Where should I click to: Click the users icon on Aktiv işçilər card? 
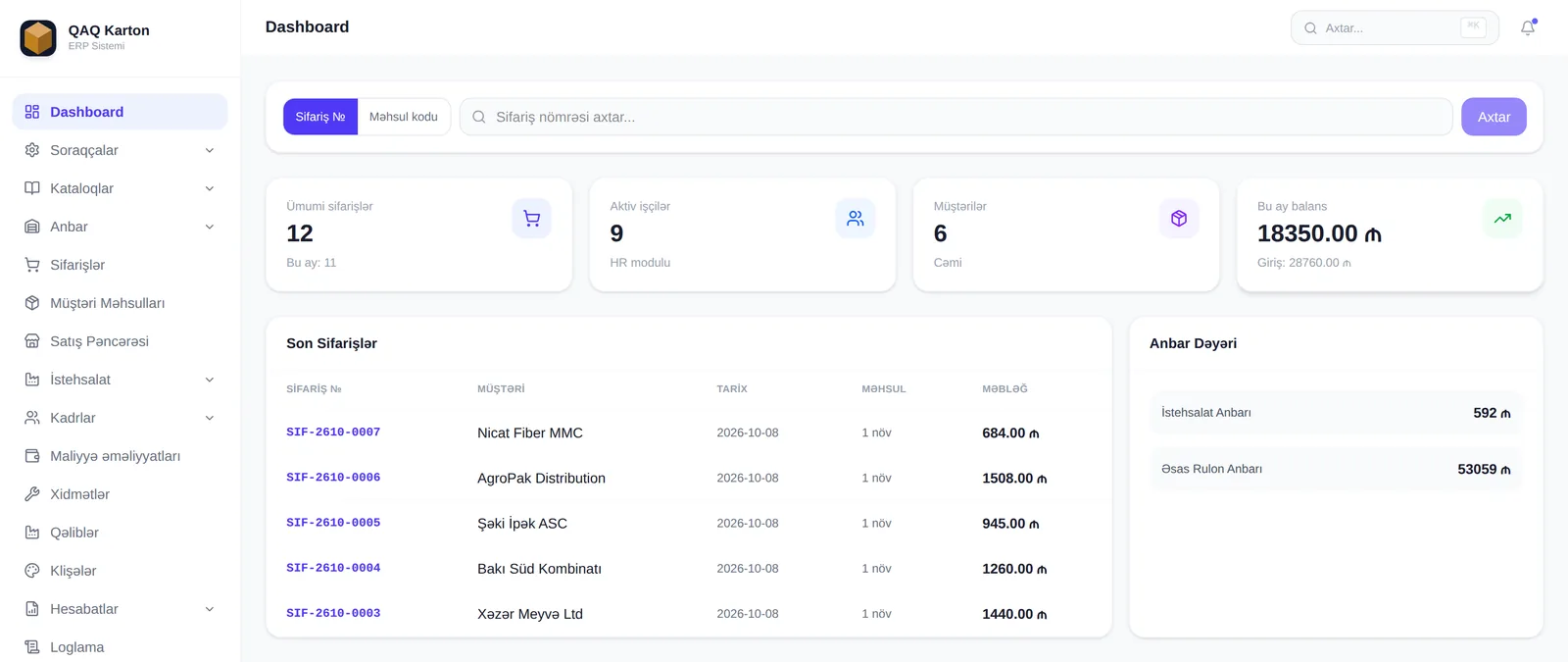click(856, 218)
